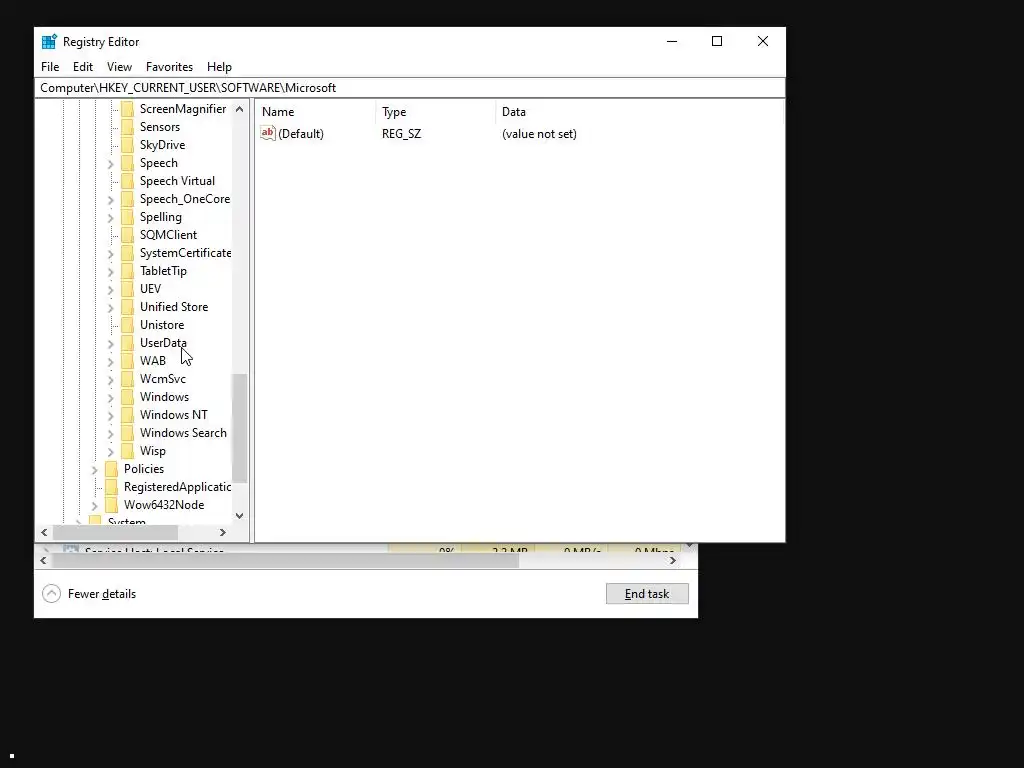Select the WcmSvc key label
Image resolution: width=1024 pixels, height=768 pixels.
pyautogui.click(x=163, y=379)
